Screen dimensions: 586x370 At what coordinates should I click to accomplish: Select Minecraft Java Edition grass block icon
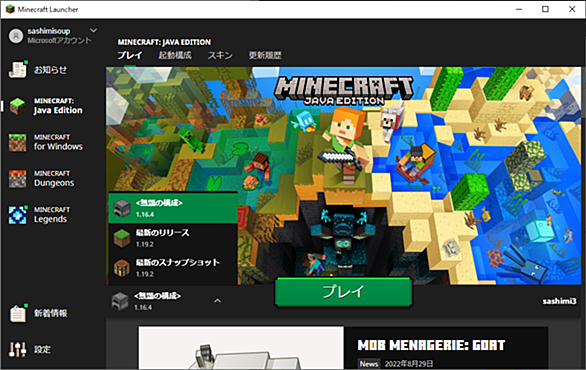(18, 106)
